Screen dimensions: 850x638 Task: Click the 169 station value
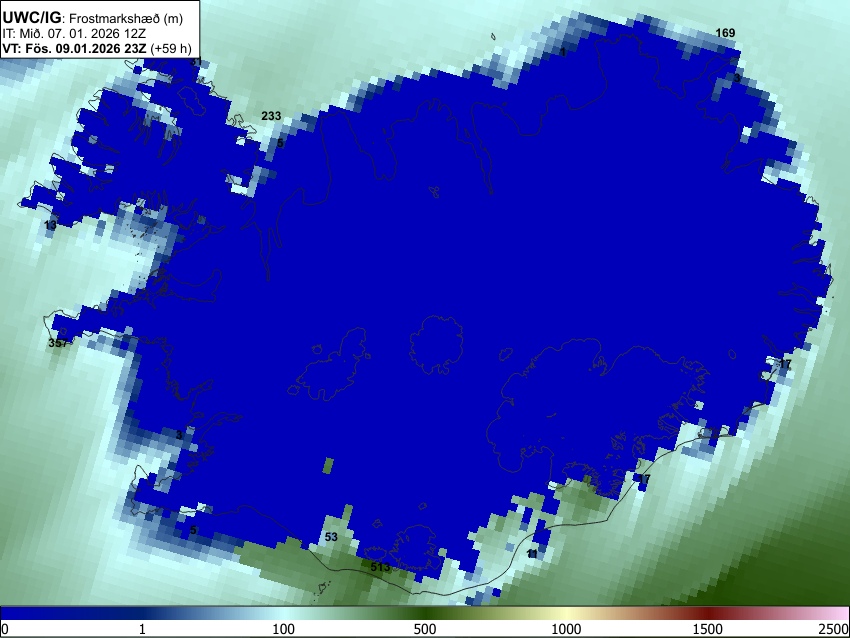725,33
